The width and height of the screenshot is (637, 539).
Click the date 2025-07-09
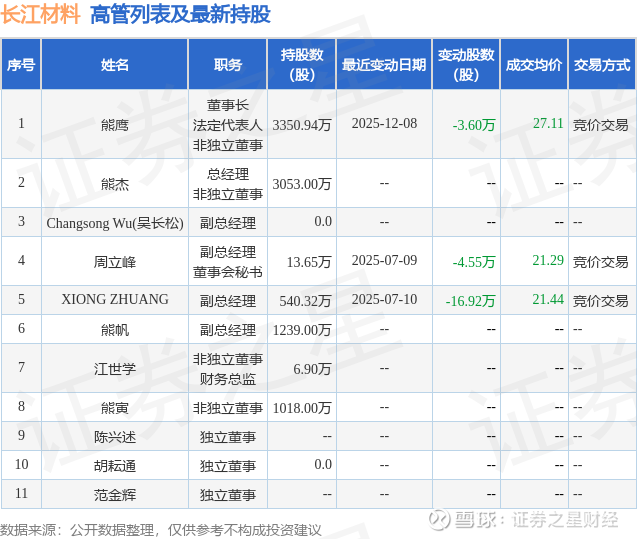[x=384, y=260]
